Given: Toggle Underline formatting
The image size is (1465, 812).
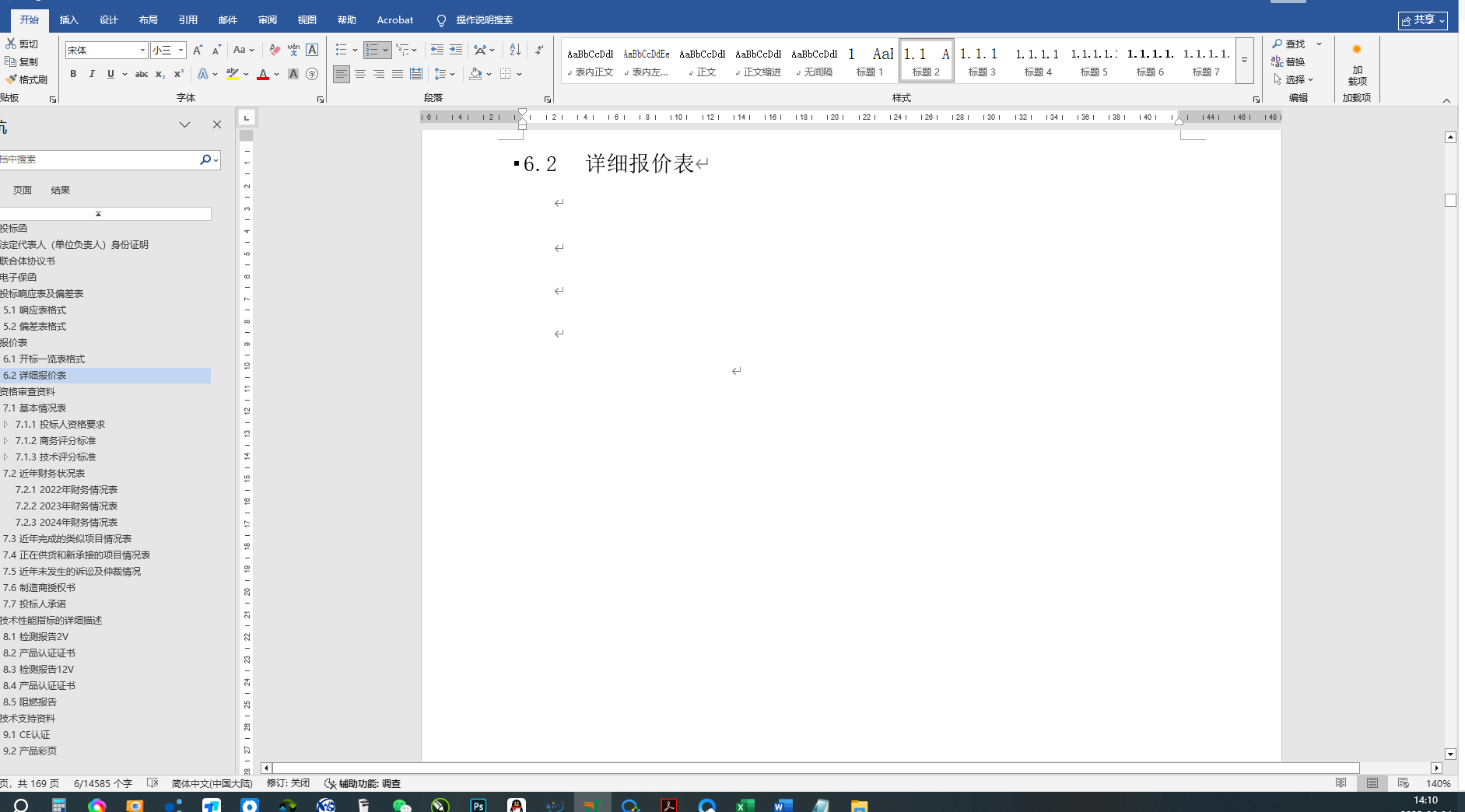Looking at the screenshot, I should point(110,74).
